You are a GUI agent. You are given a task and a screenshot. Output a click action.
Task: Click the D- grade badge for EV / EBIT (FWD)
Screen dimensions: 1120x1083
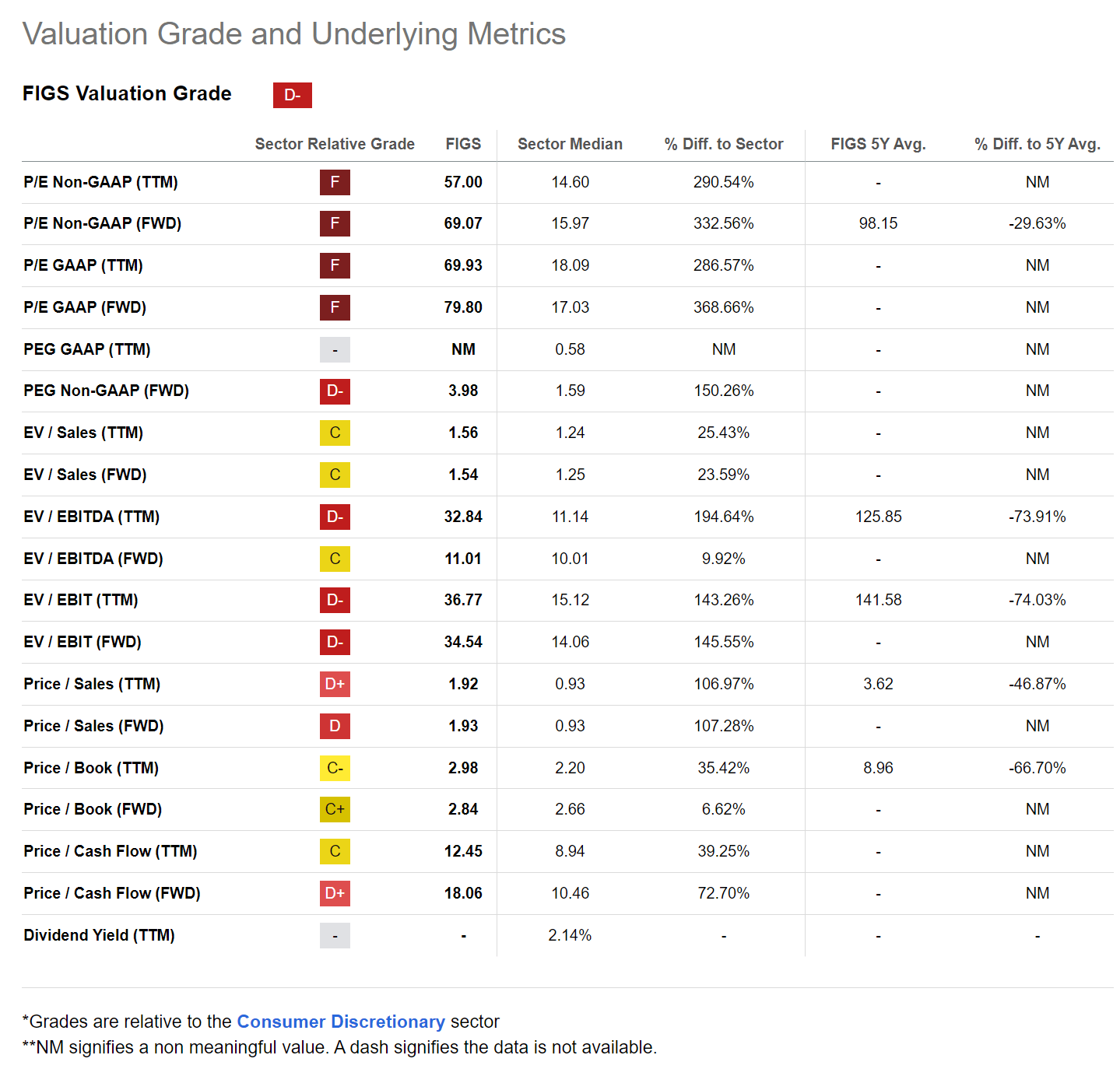[335, 642]
